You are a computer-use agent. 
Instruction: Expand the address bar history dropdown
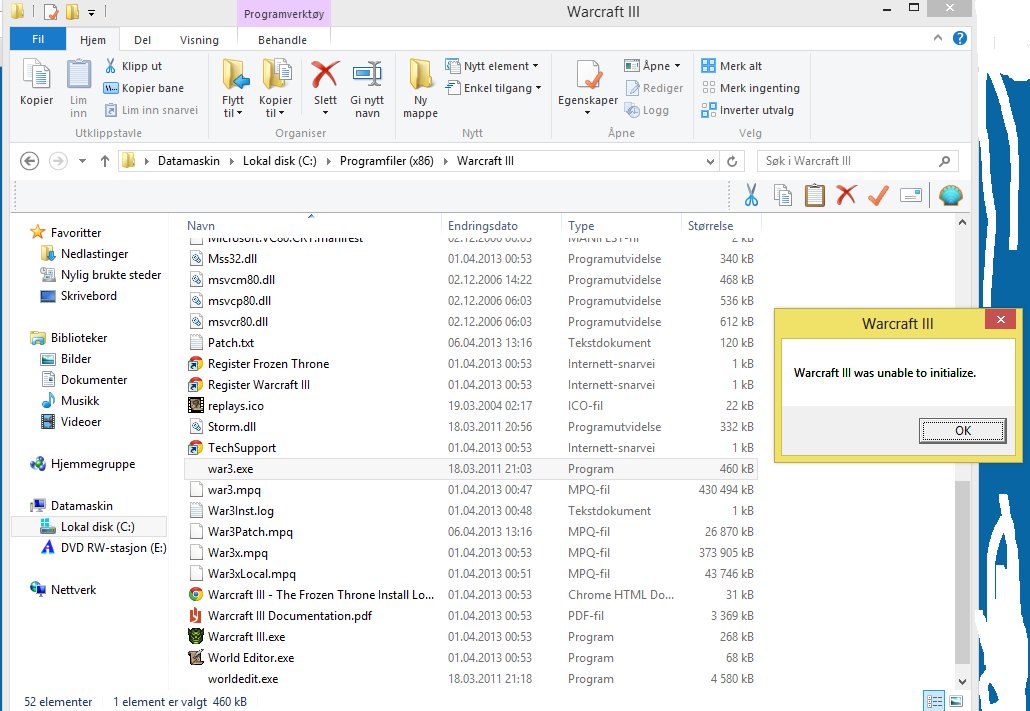(710, 161)
